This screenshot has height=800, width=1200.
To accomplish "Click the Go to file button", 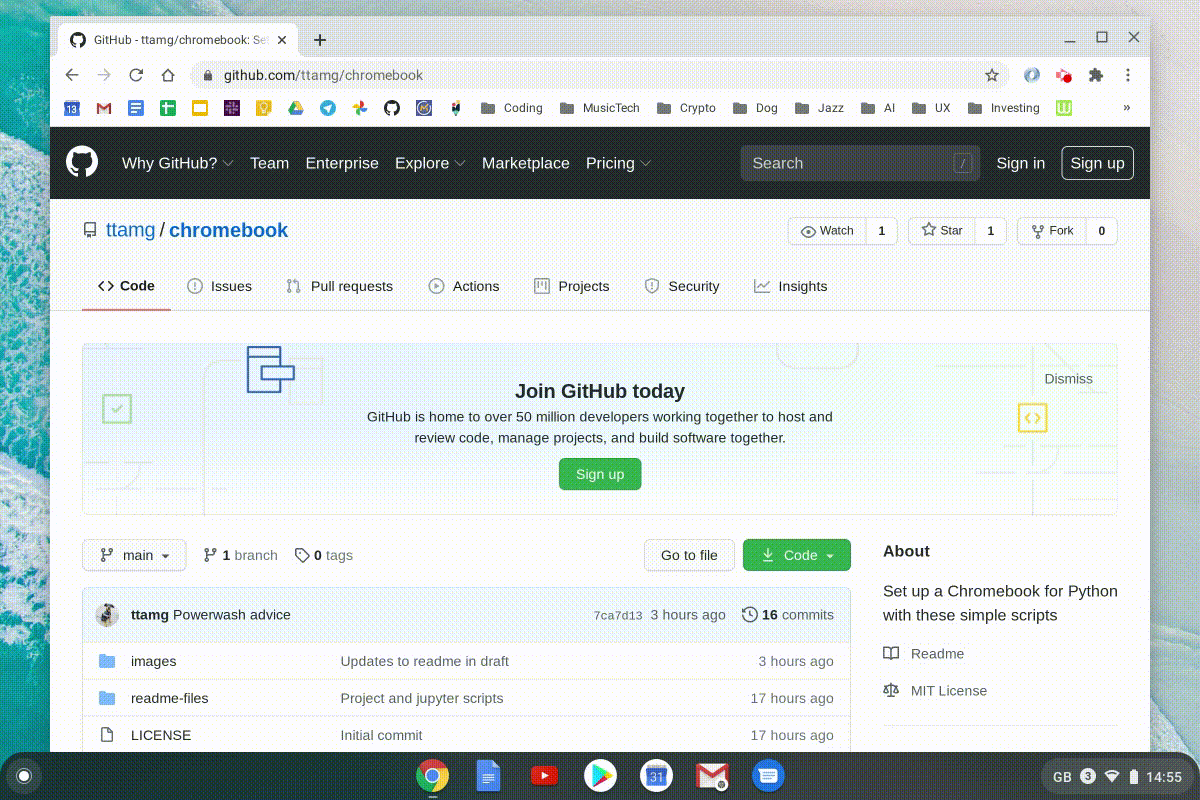I will 689,555.
